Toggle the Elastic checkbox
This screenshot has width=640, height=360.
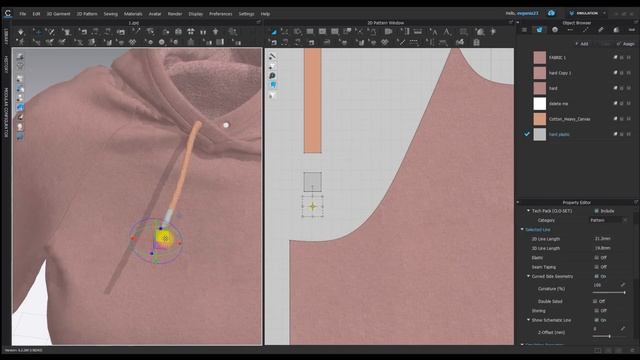pos(596,258)
